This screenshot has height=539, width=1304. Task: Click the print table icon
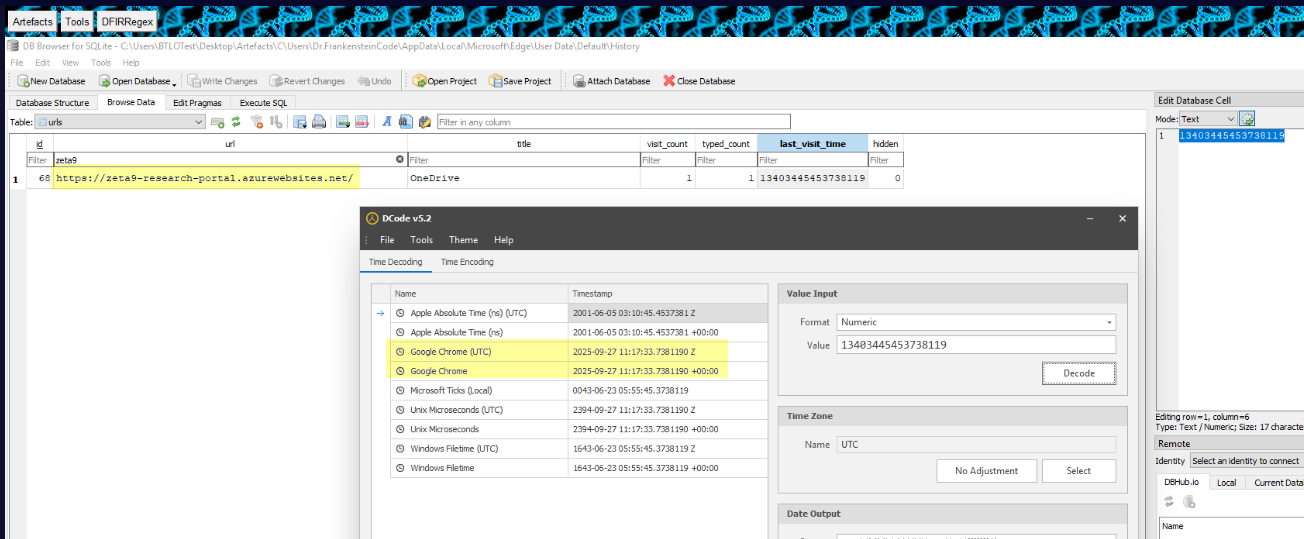pos(318,122)
